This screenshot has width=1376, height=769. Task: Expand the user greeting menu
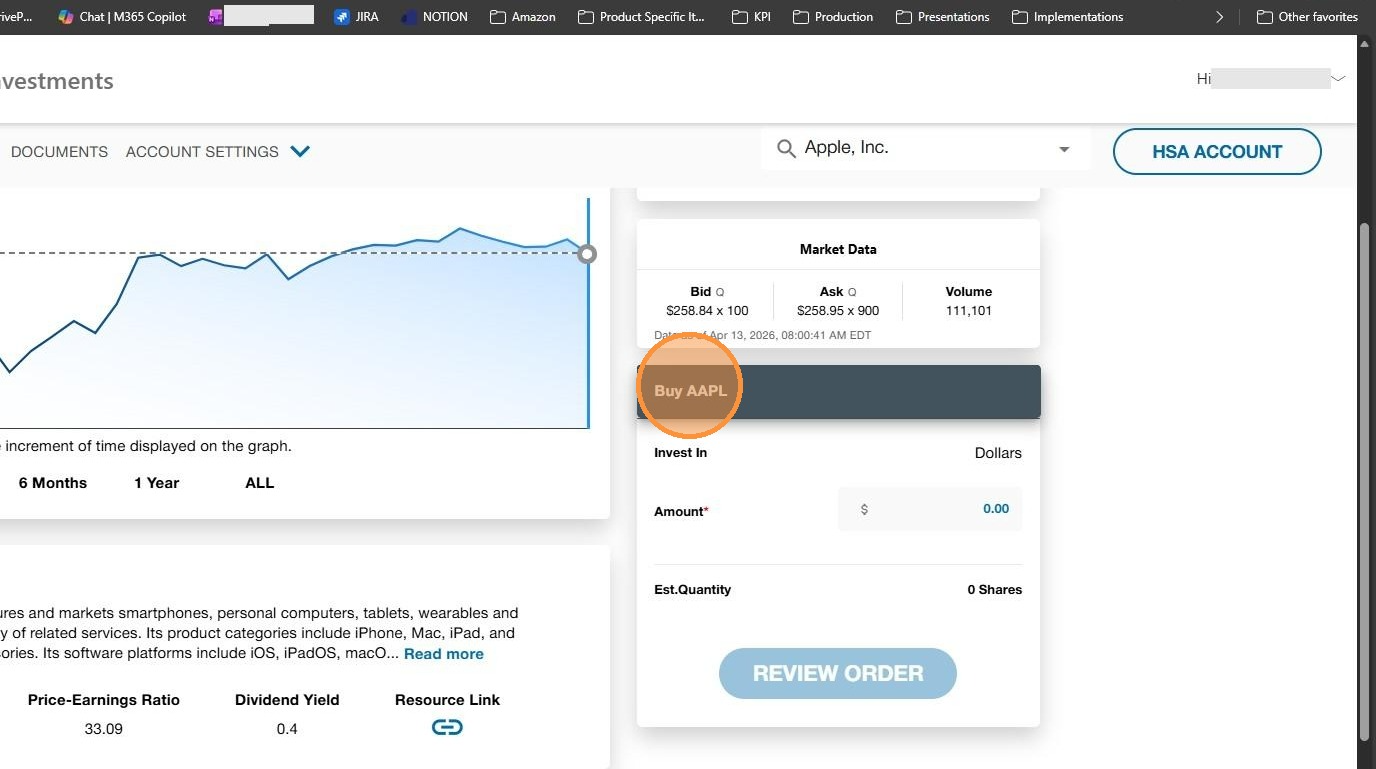[1338, 78]
